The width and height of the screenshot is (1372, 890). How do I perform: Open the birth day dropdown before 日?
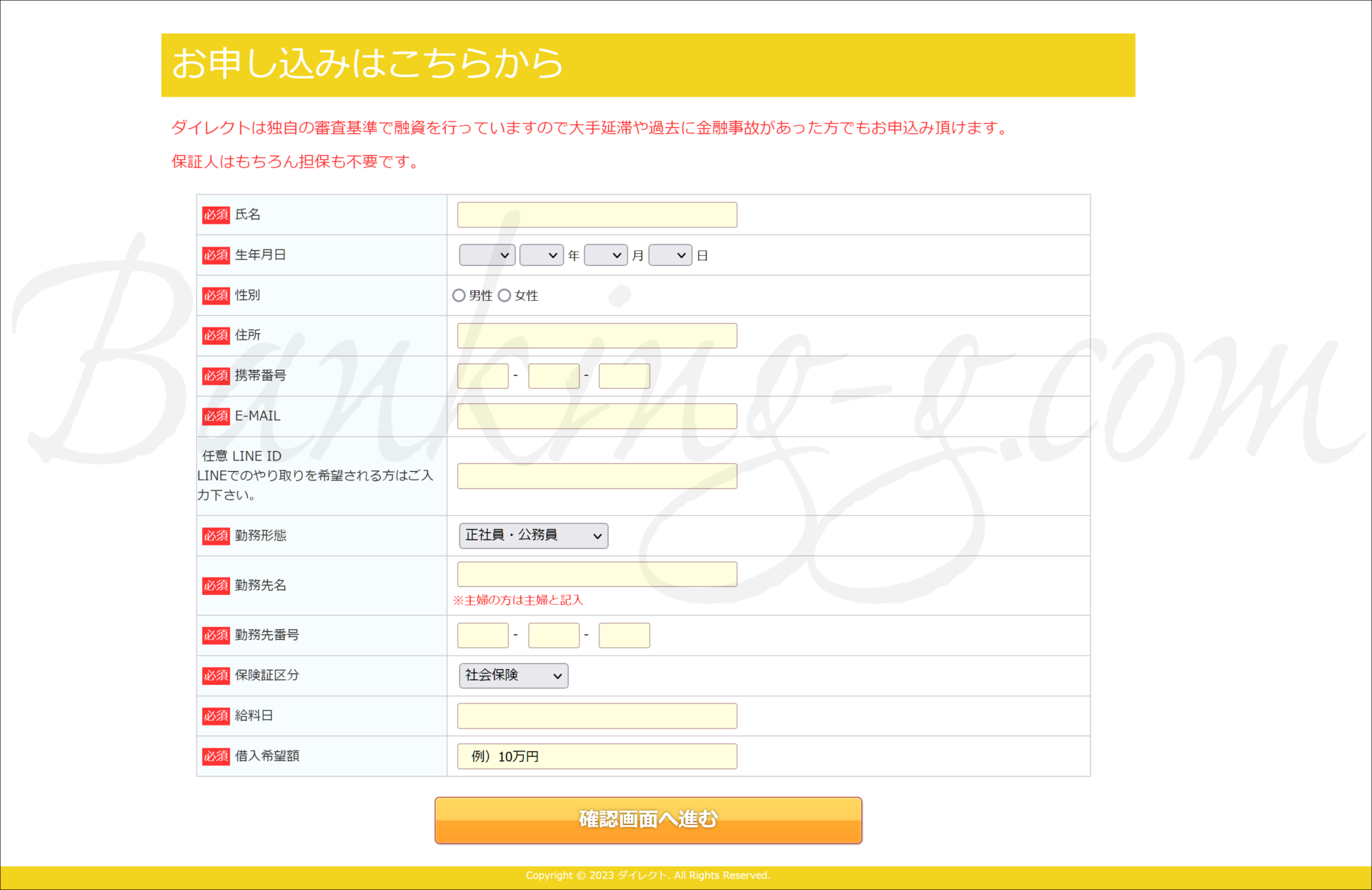[x=670, y=255]
